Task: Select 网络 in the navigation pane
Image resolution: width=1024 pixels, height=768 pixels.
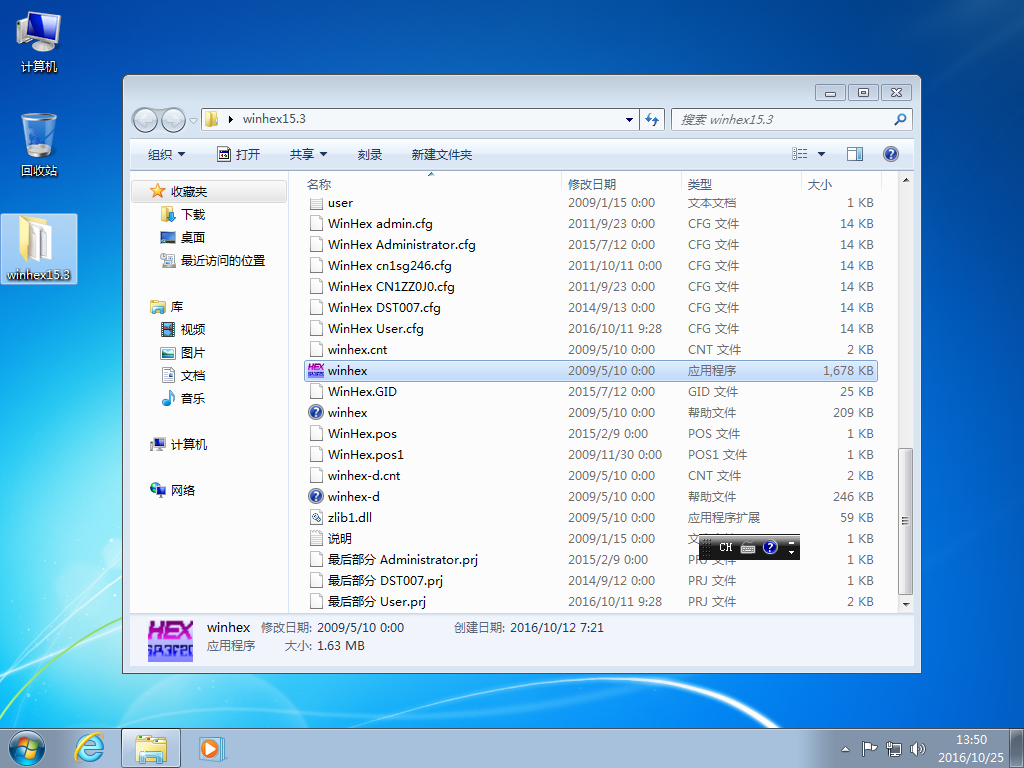Action: tap(182, 490)
